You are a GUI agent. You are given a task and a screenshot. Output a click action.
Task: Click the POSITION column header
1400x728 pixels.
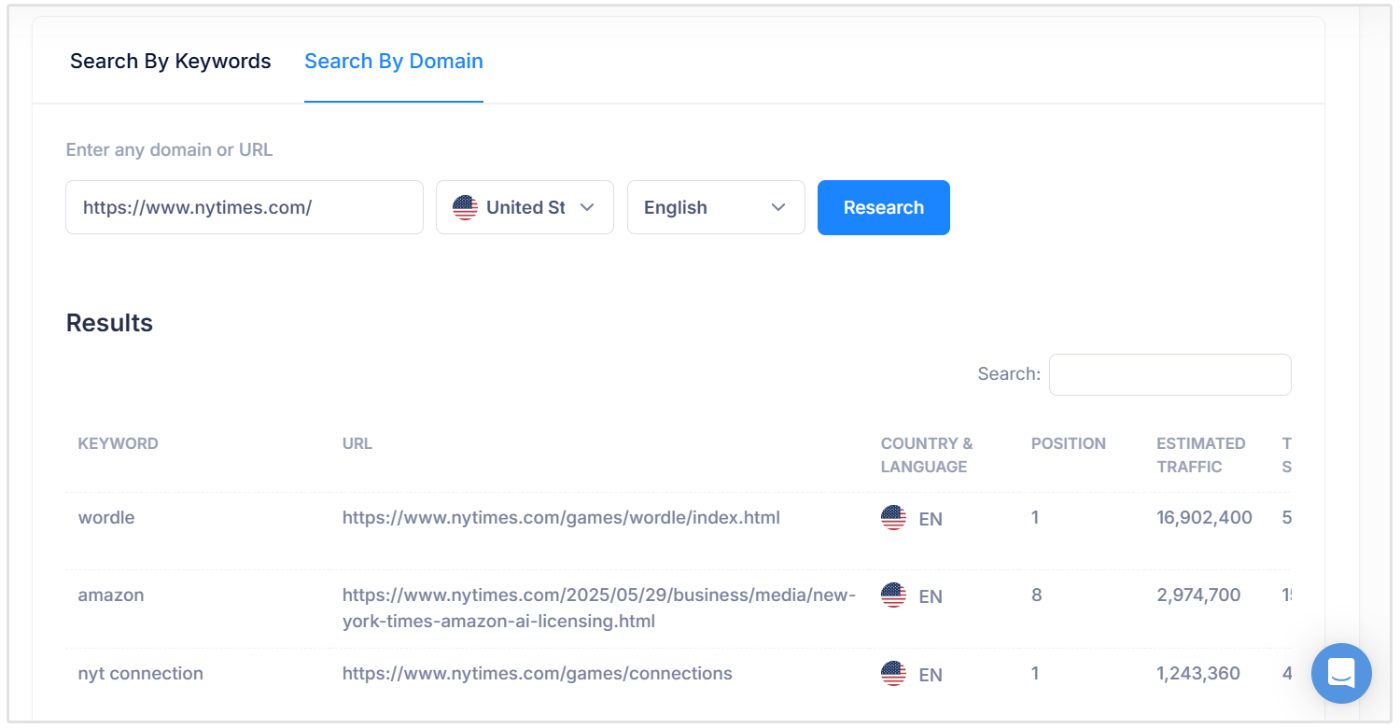1068,443
